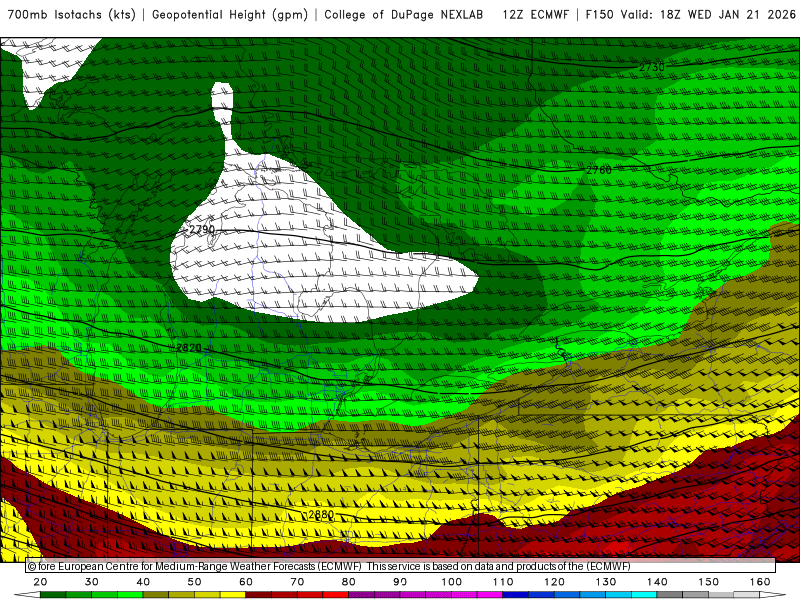Image resolution: width=800 pixels, height=600 pixels.
Task: Click the 'College of DuPage NEXLAB' label
Action: (x=404, y=15)
